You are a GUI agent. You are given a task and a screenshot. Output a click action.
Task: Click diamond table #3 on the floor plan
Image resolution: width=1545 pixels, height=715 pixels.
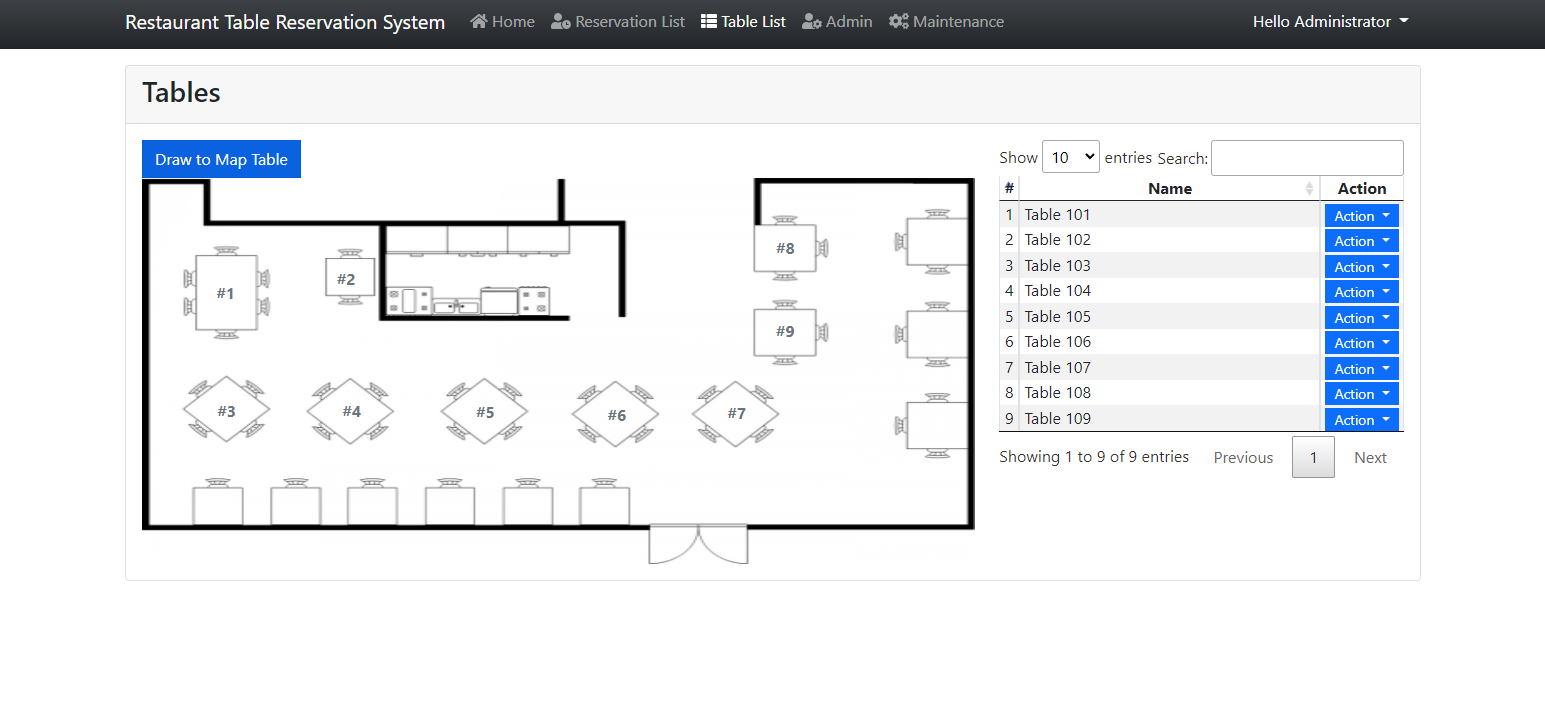[227, 410]
